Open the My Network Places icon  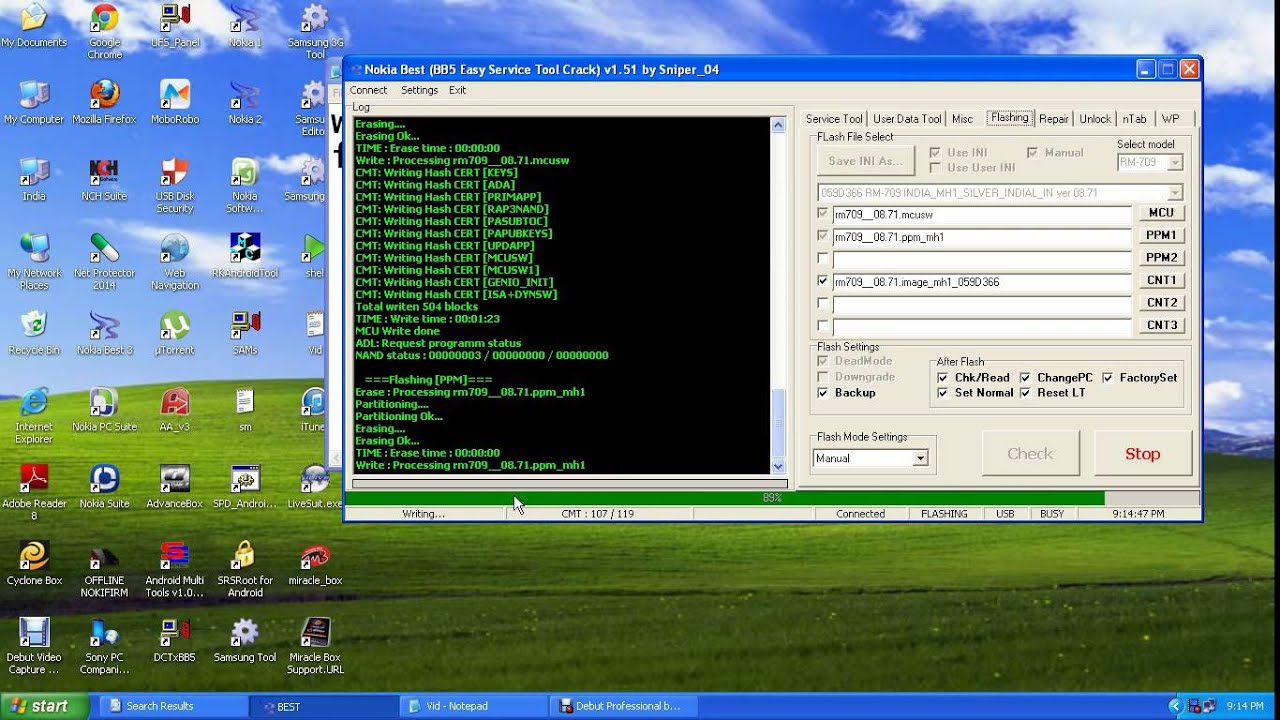(34, 262)
